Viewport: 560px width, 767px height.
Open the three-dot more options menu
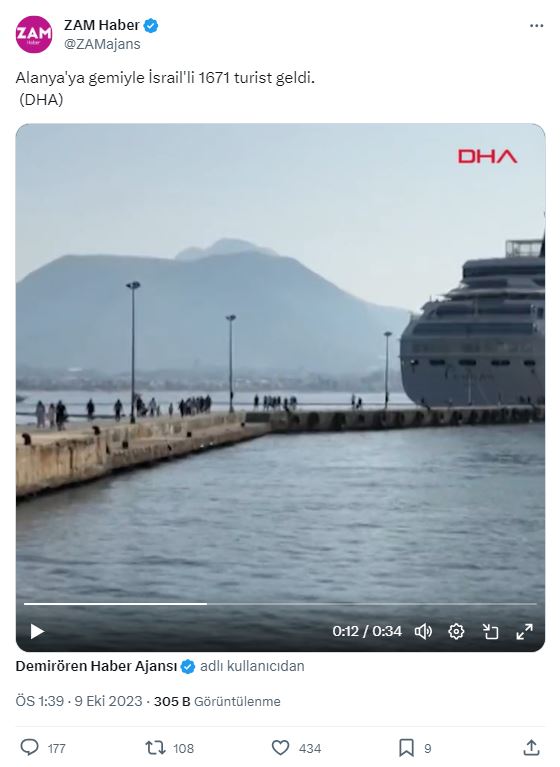537,26
